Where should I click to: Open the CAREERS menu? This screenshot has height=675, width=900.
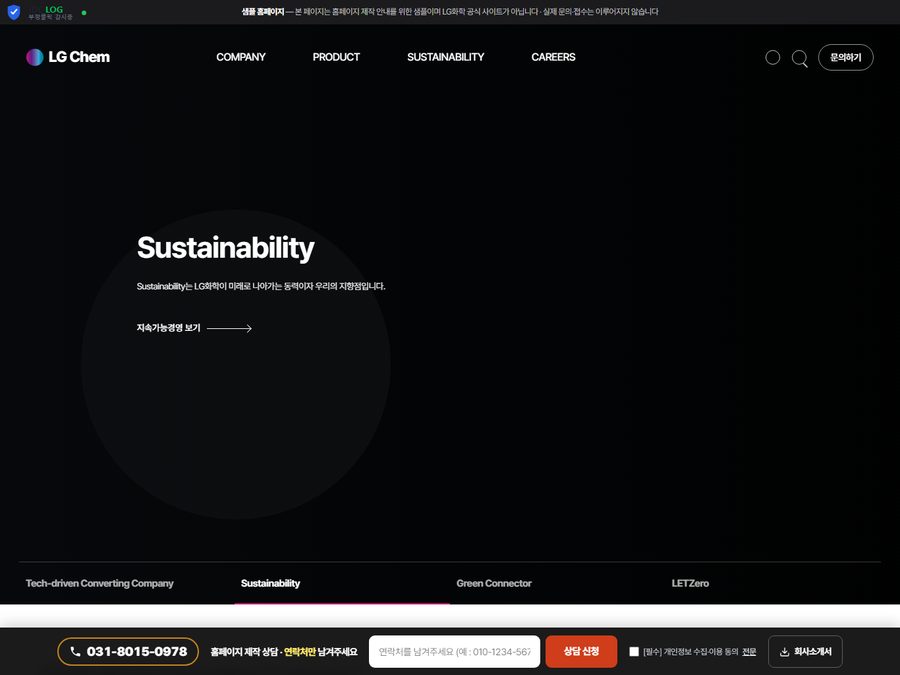coord(553,57)
